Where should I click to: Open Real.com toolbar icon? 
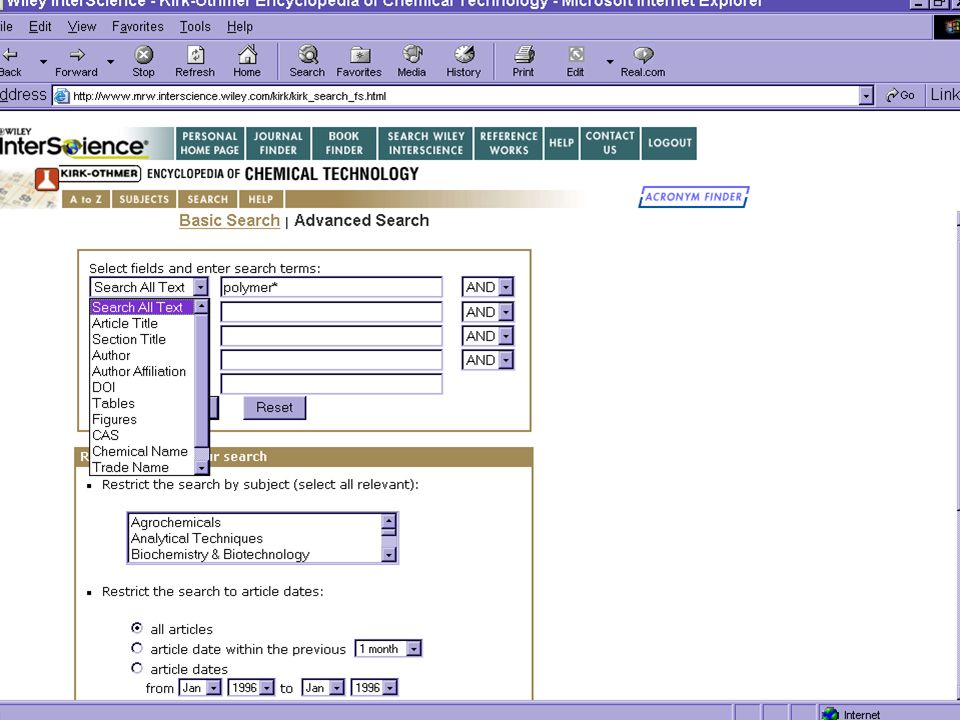pyautogui.click(x=643, y=55)
